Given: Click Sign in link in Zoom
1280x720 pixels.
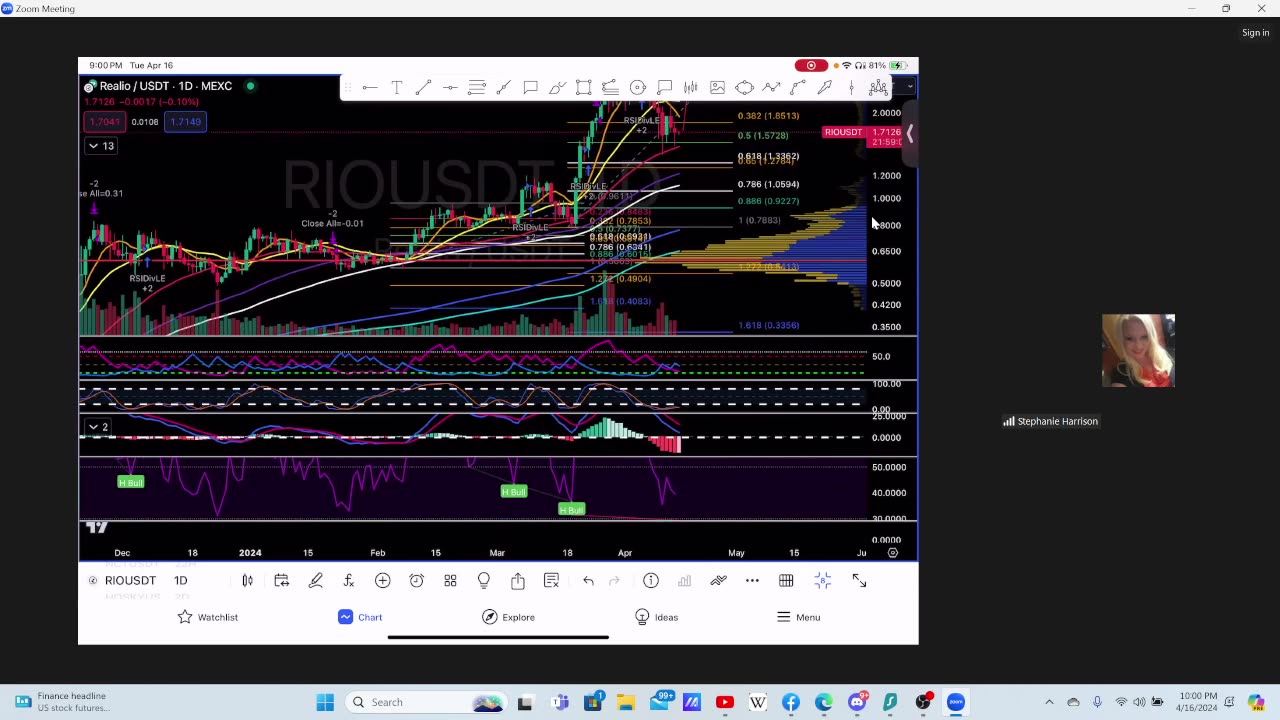Looking at the screenshot, I should click(x=1255, y=32).
